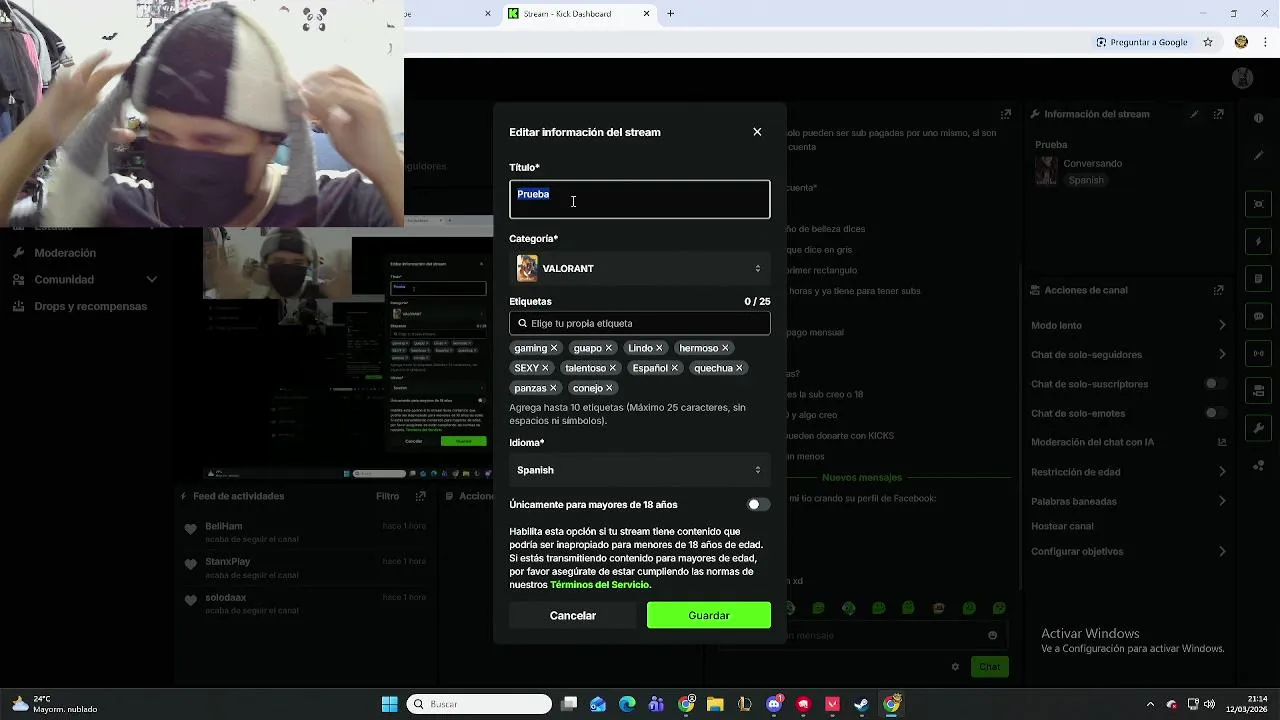The height and width of the screenshot is (720, 1280).
Task: Pop out the Información del stream panel
Action: coord(1219,114)
